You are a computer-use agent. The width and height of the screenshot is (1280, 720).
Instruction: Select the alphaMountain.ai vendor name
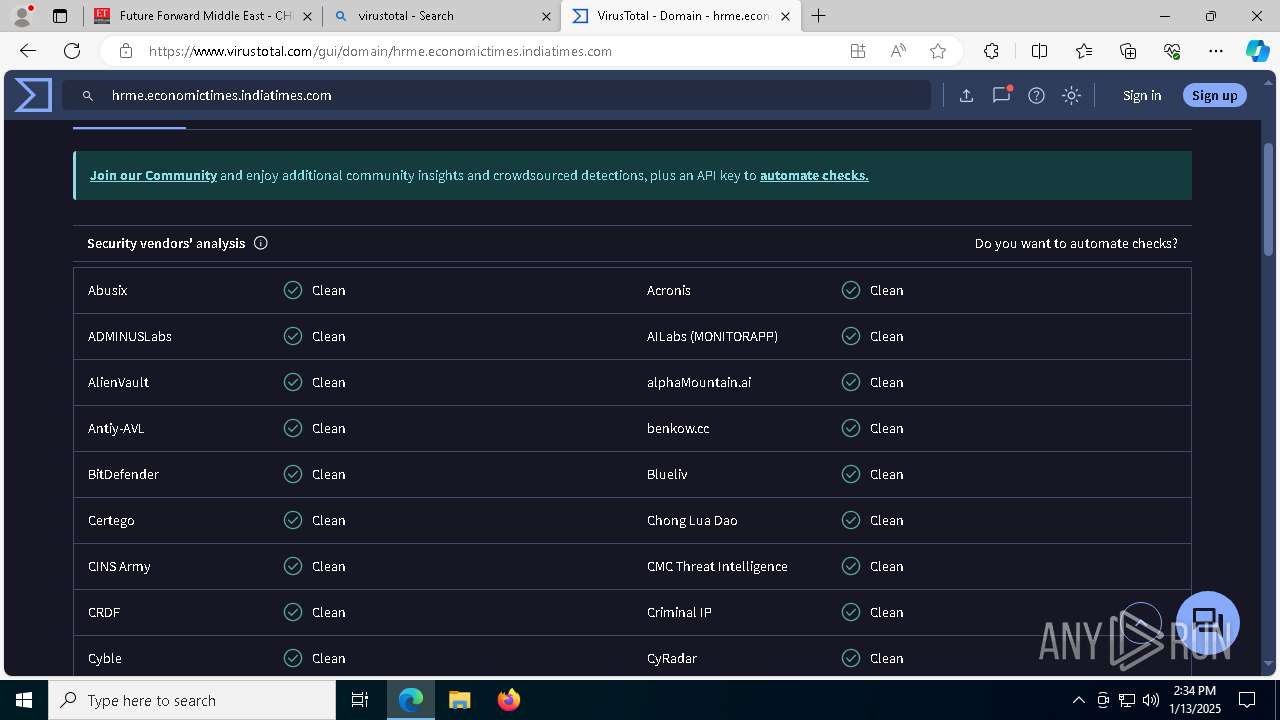point(699,382)
